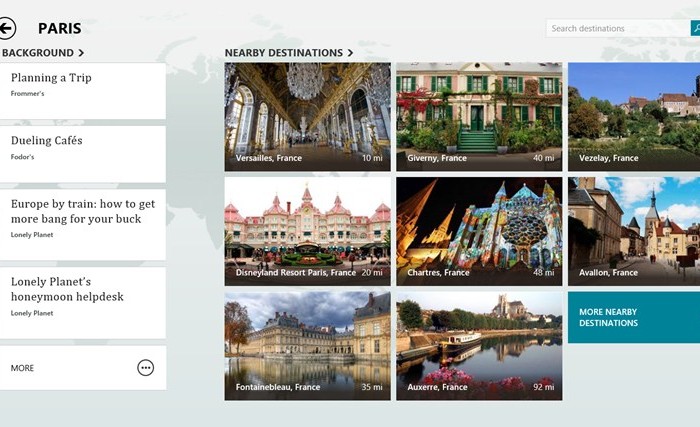Click the More Nearby Destinations tile
This screenshot has width=700, height=427.
[633, 317]
